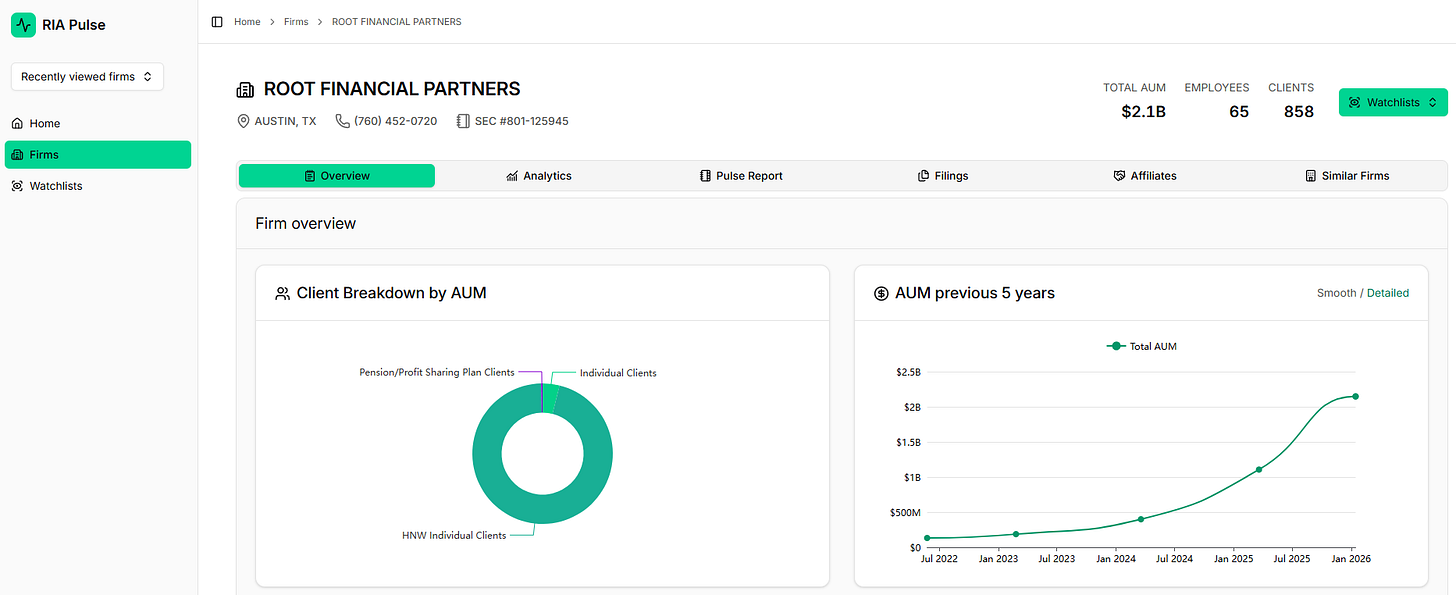Viewport: 1456px width, 595px height.
Task: Select Firms in the sidebar
Action: [x=98, y=154]
